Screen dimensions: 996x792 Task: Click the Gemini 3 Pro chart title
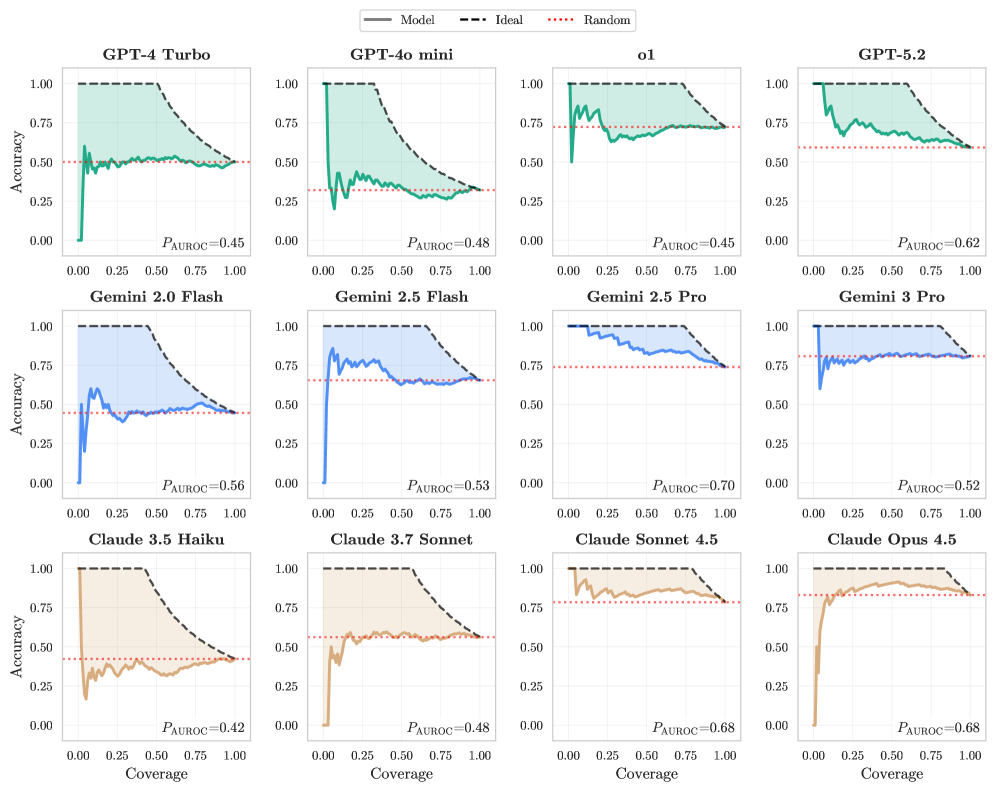(891, 297)
